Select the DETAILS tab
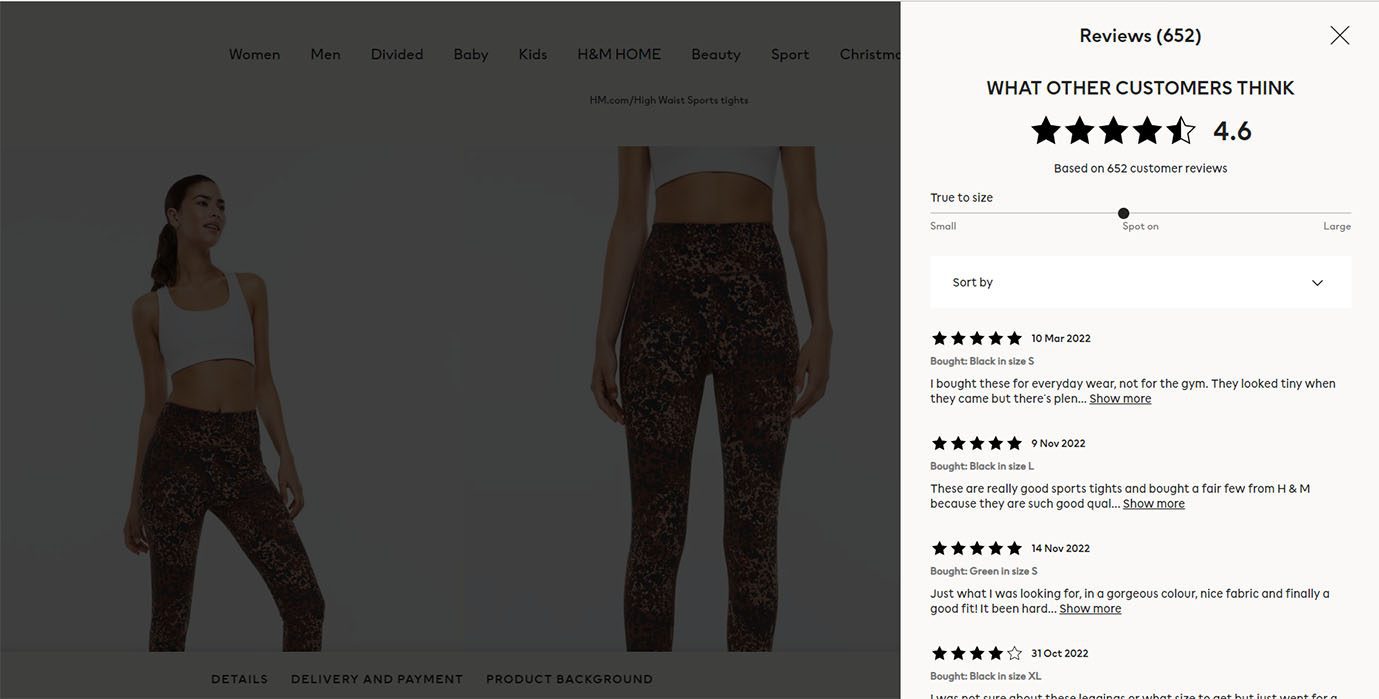 239,679
